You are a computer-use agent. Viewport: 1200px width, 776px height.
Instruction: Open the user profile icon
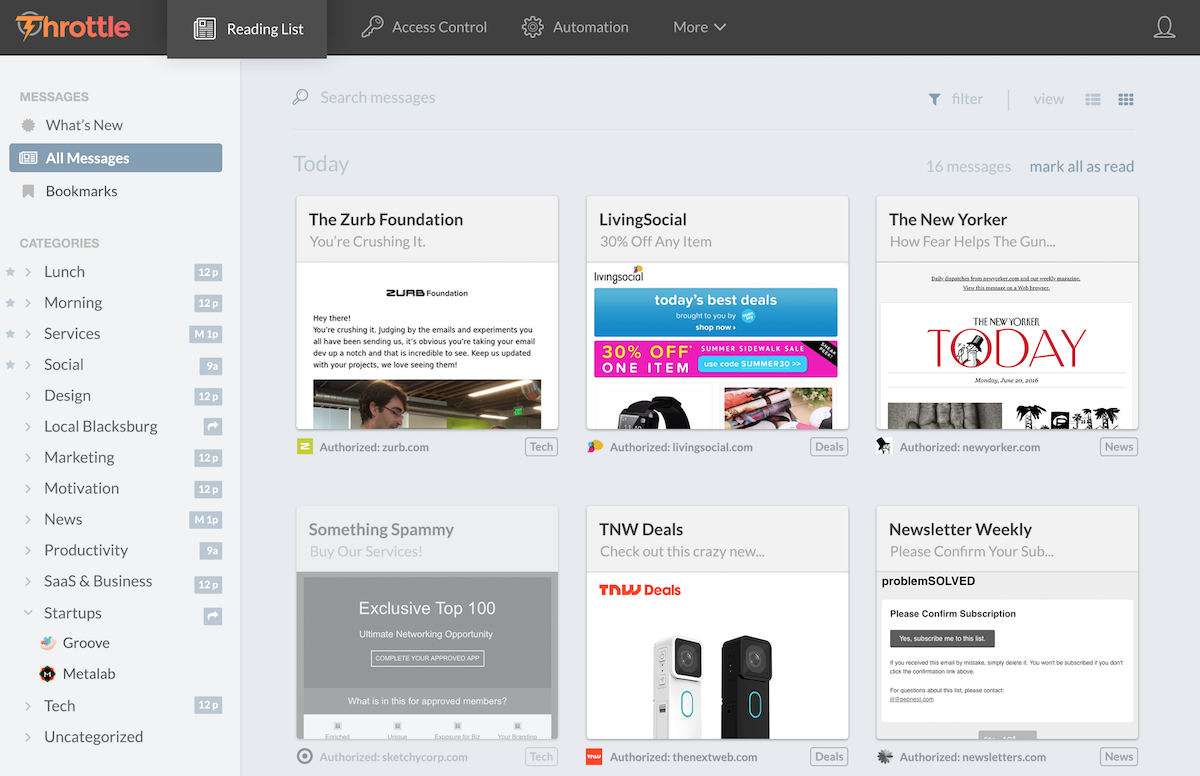(x=1164, y=27)
